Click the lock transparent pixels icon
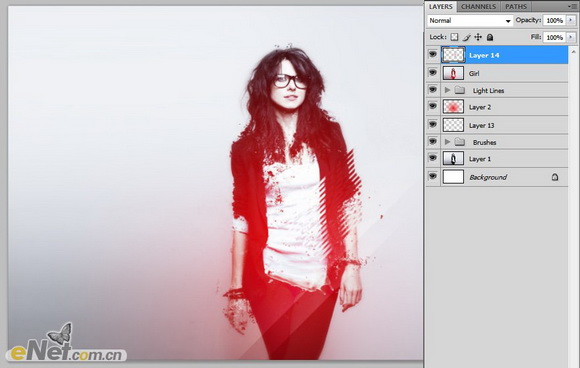 [x=454, y=37]
